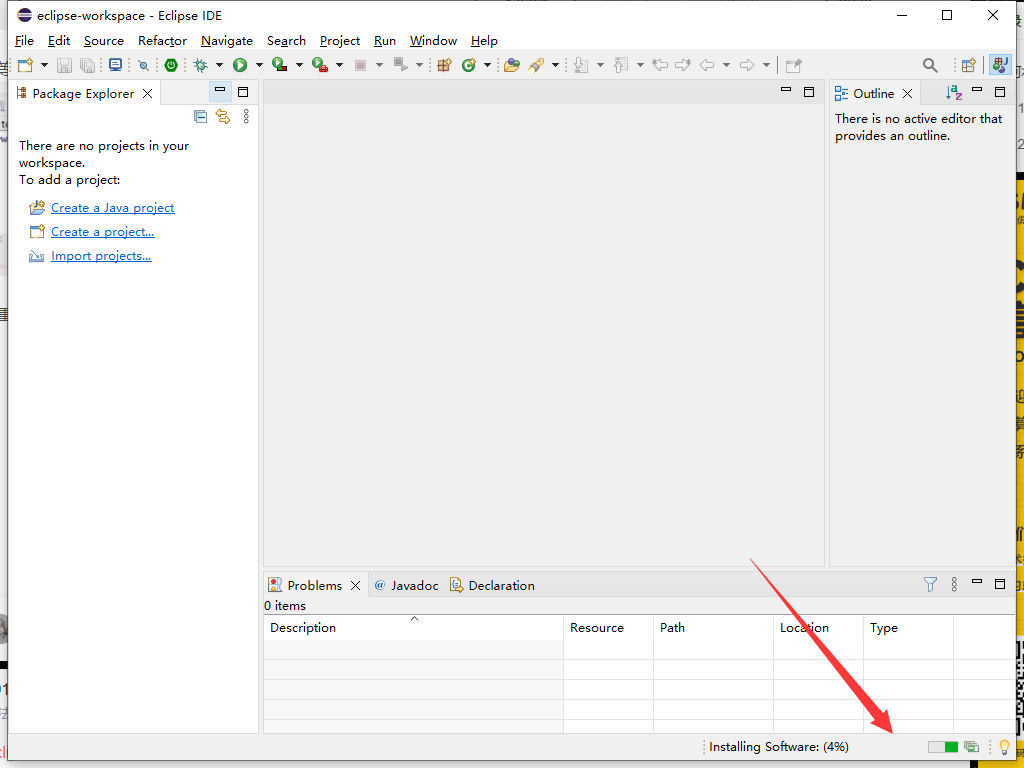Screen dimensions: 1024x768
Task: Open the Window menu
Action: coord(433,40)
